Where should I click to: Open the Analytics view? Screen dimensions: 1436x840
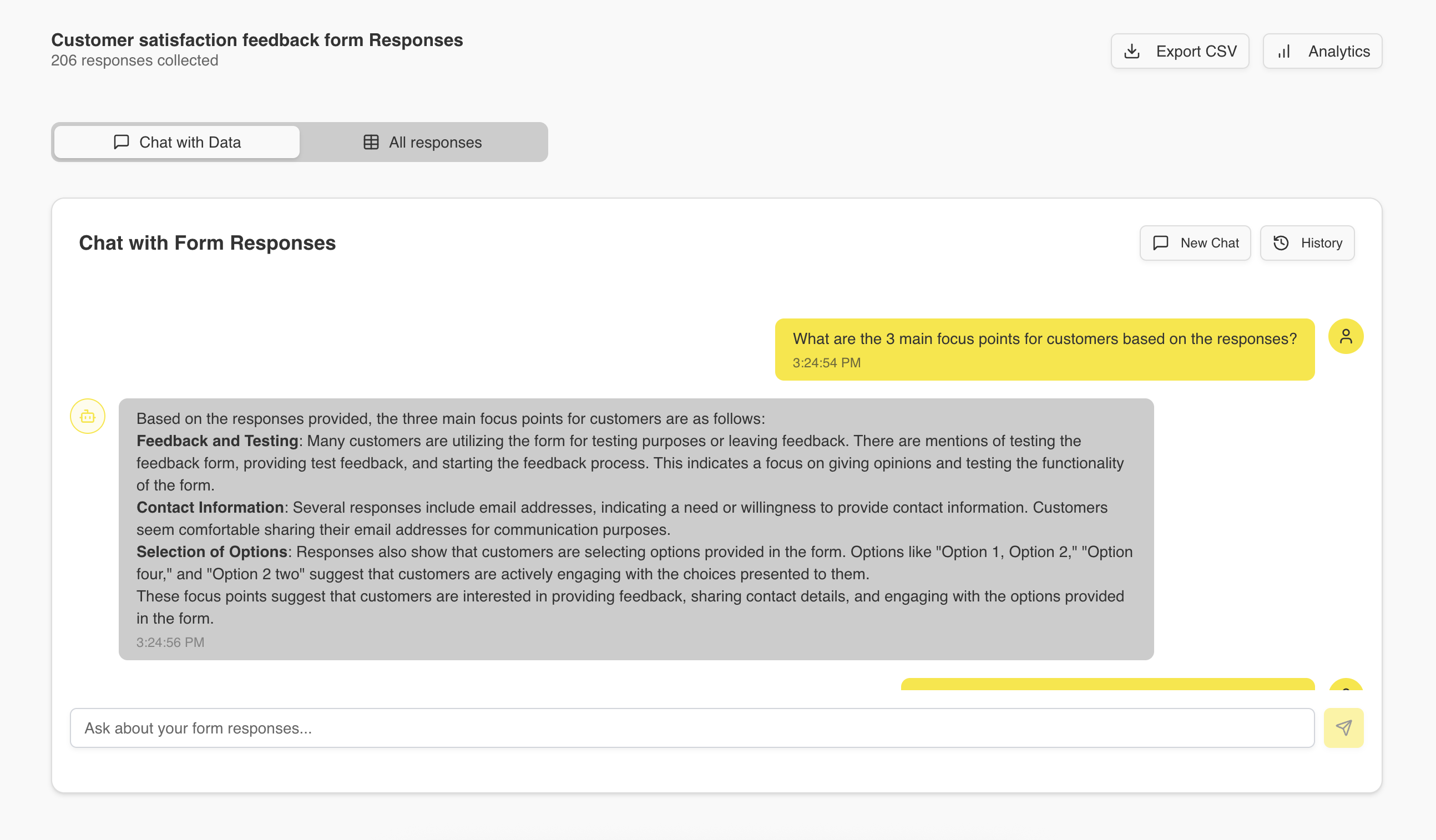pos(1322,51)
